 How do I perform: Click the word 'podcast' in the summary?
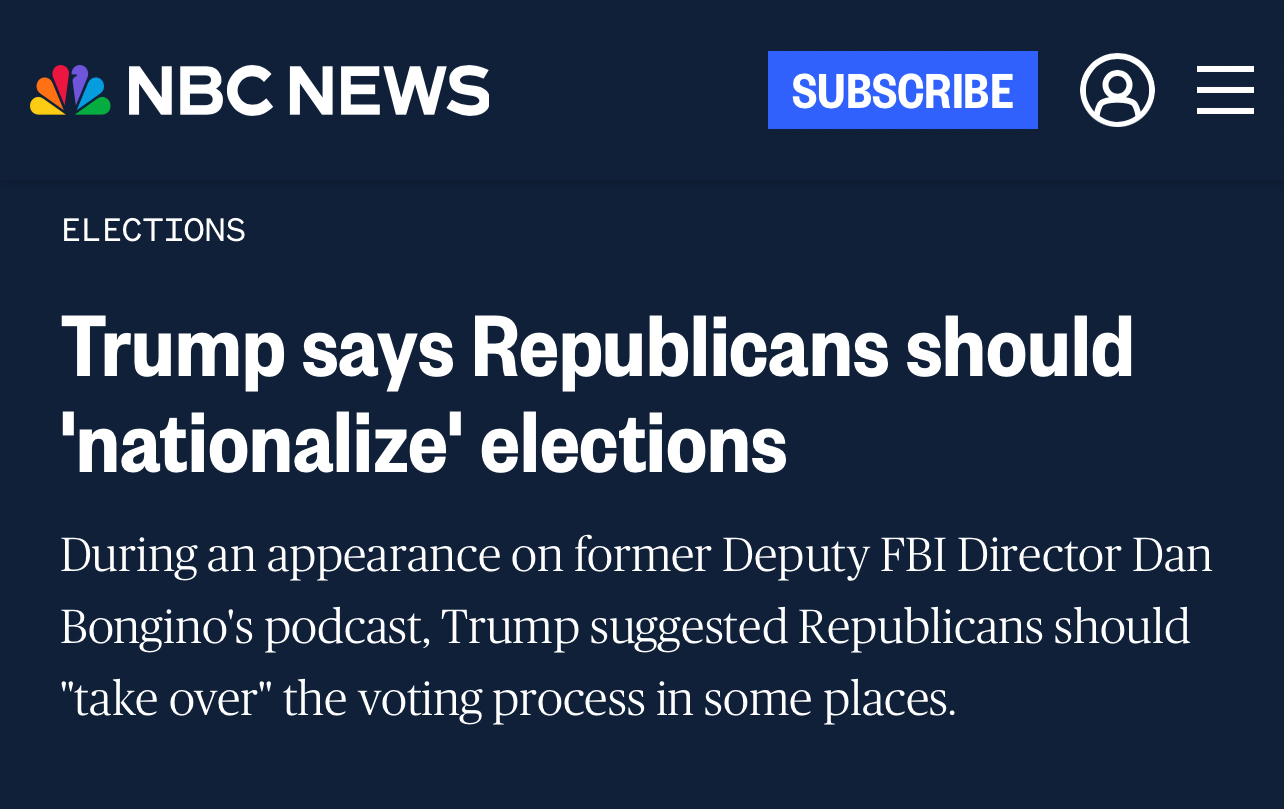coord(344,627)
